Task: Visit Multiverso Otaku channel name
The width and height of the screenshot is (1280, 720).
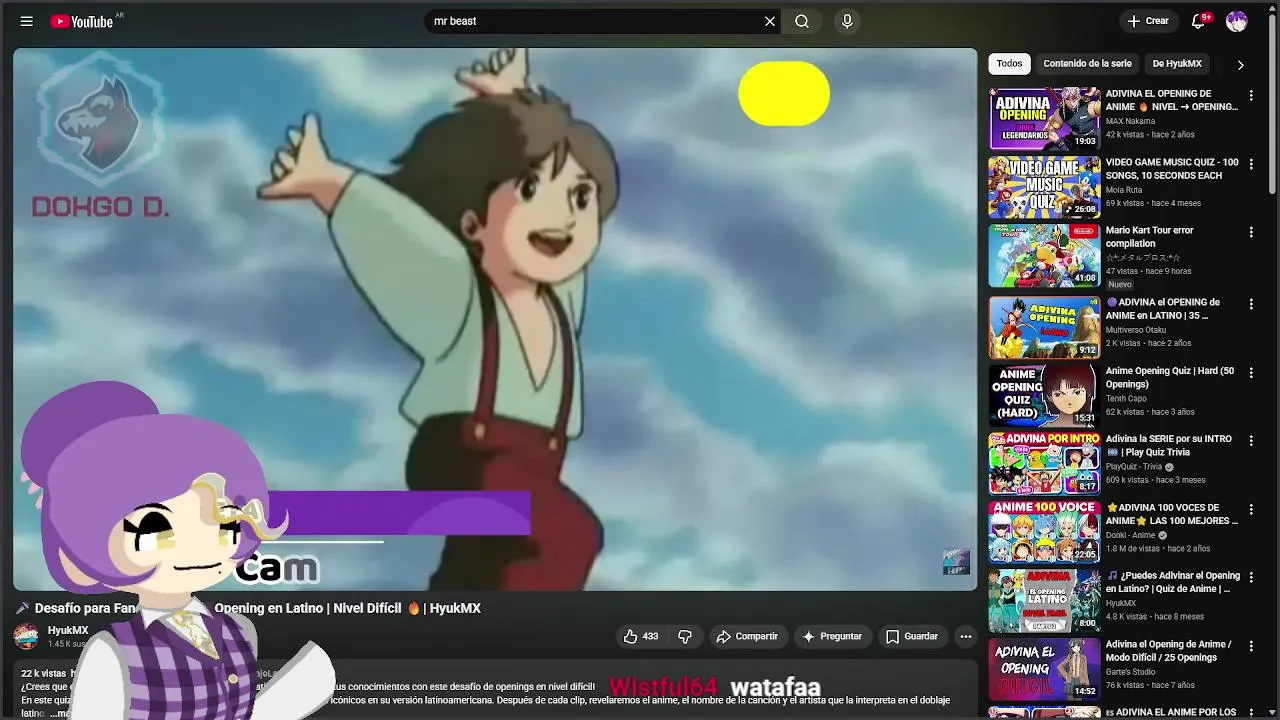Action: point(1136,330)
